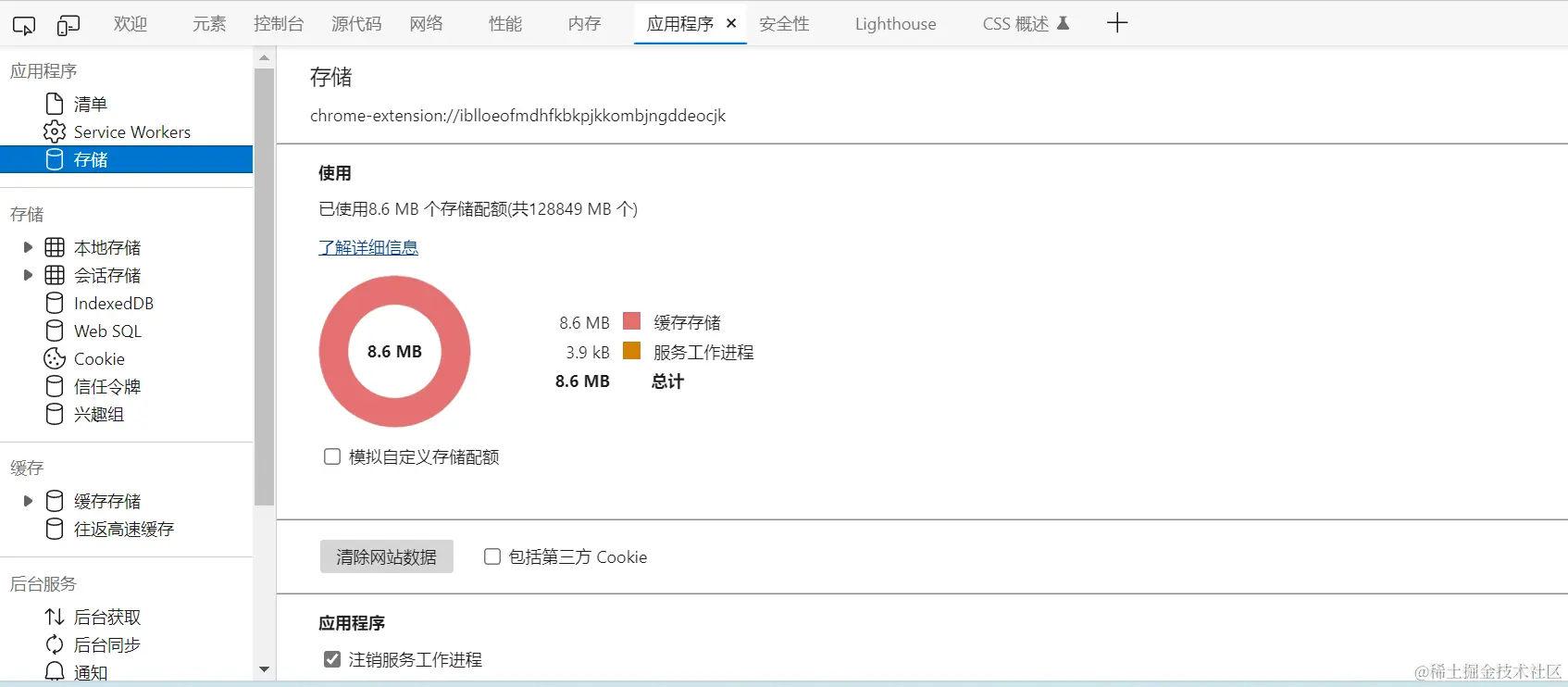Image resolution: width=1568 pixels, height=687 pixels.
Task: Click the orange 服务工作进程 legend swatch
Action: [632, 351]
